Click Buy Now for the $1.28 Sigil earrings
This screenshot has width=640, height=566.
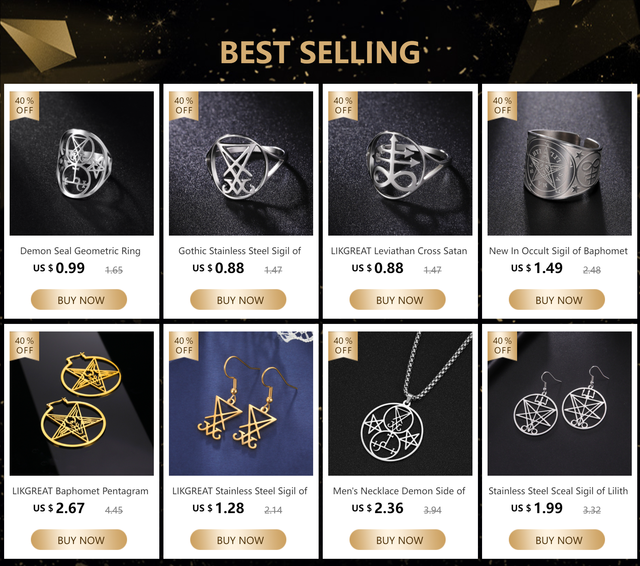[x=238, y=540]
